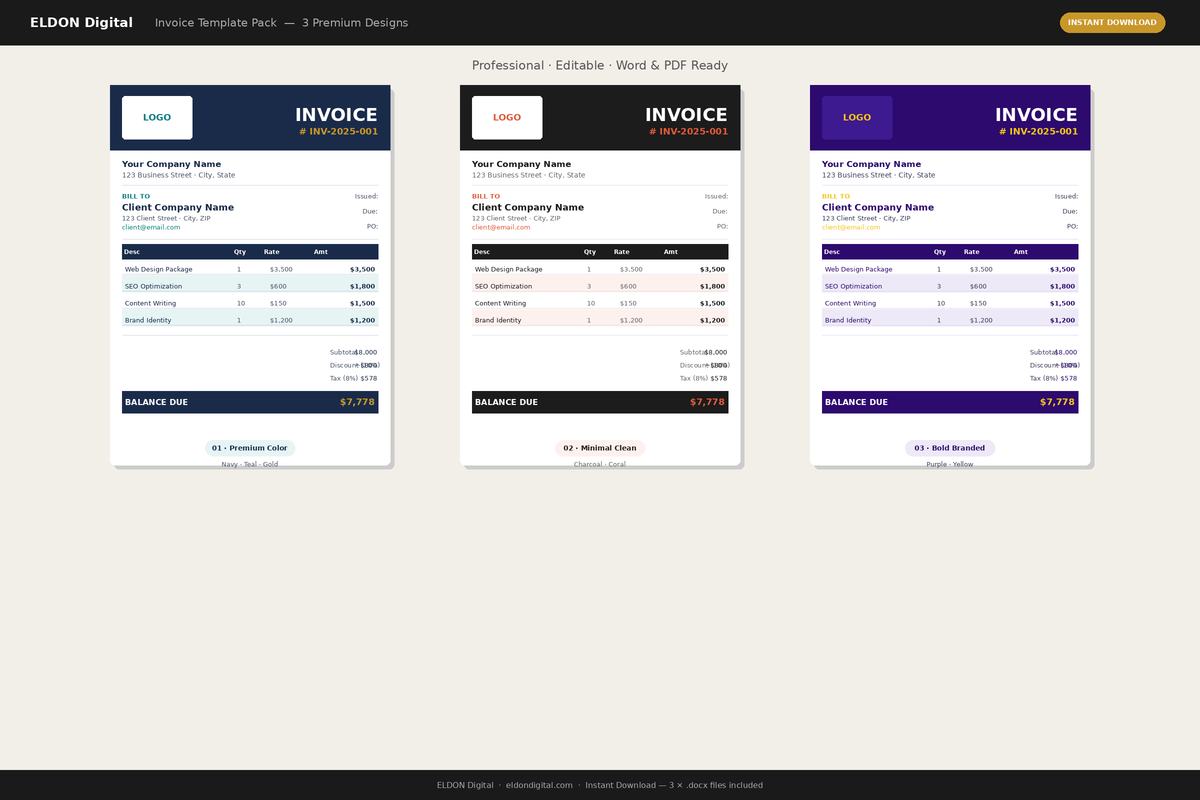Click the ELDON Digital brand name in header
Image resolution: width=1200 pixels, height=800 pixels.
pos(81,22)
